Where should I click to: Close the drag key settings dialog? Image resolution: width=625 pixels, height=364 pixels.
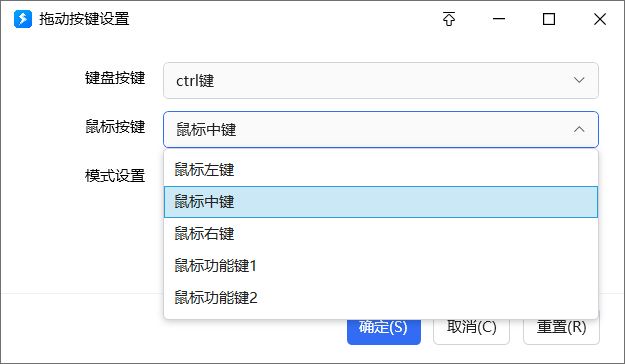point(599,19)
